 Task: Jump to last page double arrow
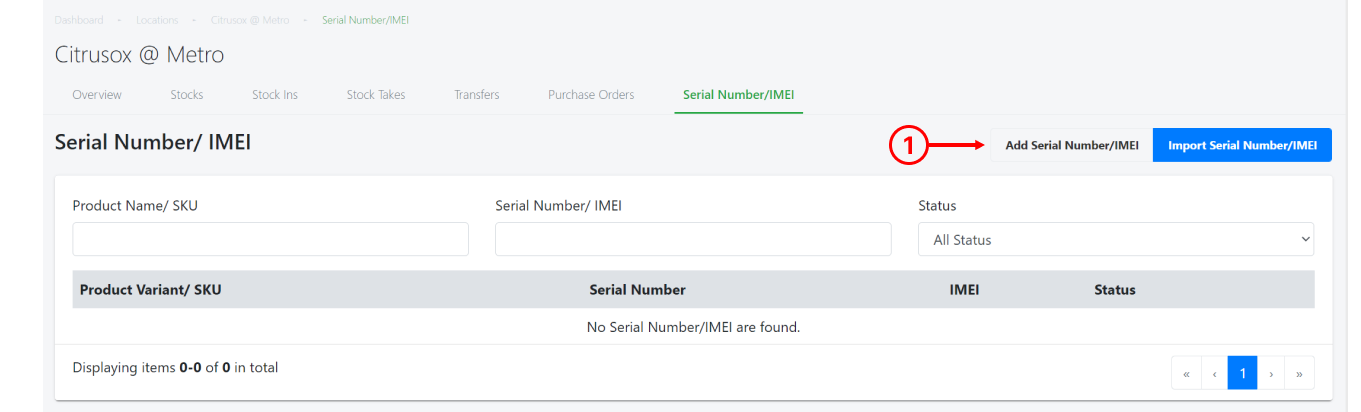[x=1299, y=373]
